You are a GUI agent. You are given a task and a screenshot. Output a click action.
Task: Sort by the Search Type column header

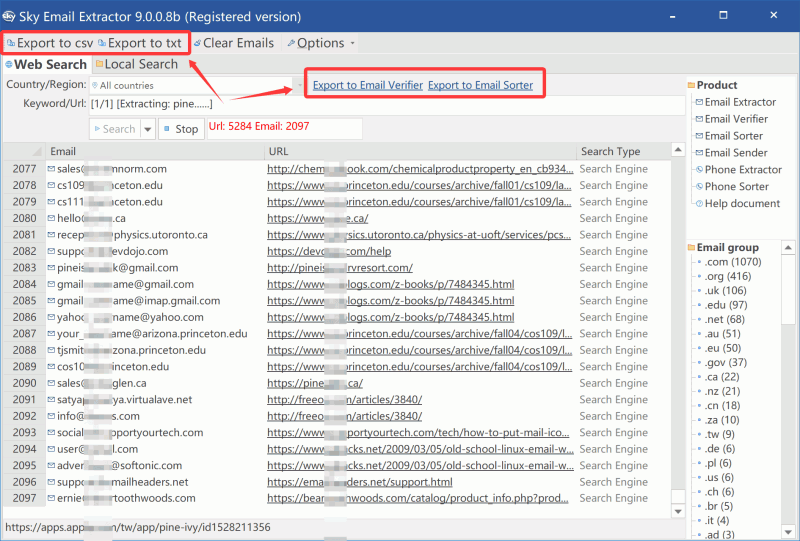(623, 152)
